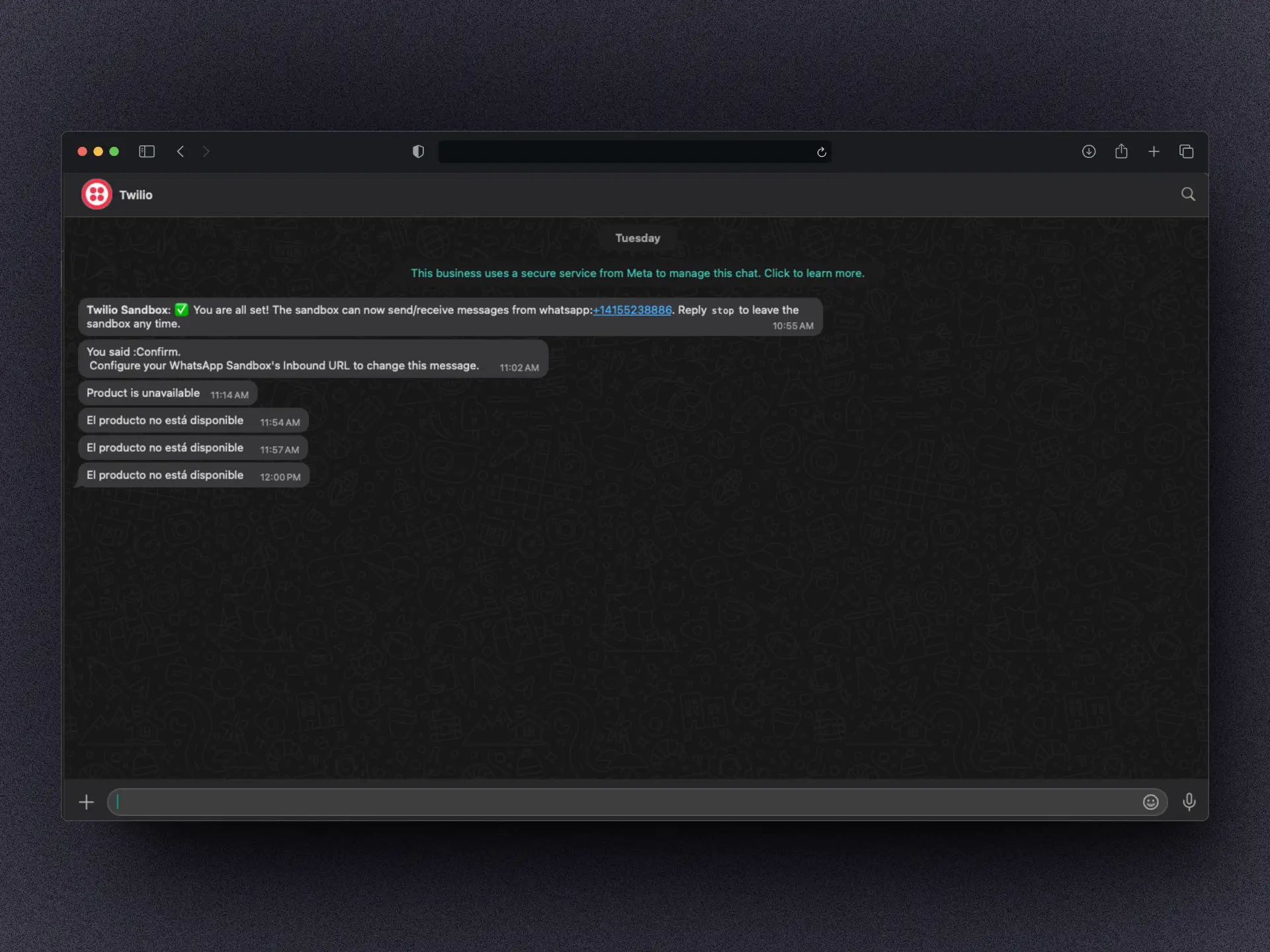Screen dimensions: 1270x952
Task: Select the 'You said :Confirm.' message
Action: 313,358
